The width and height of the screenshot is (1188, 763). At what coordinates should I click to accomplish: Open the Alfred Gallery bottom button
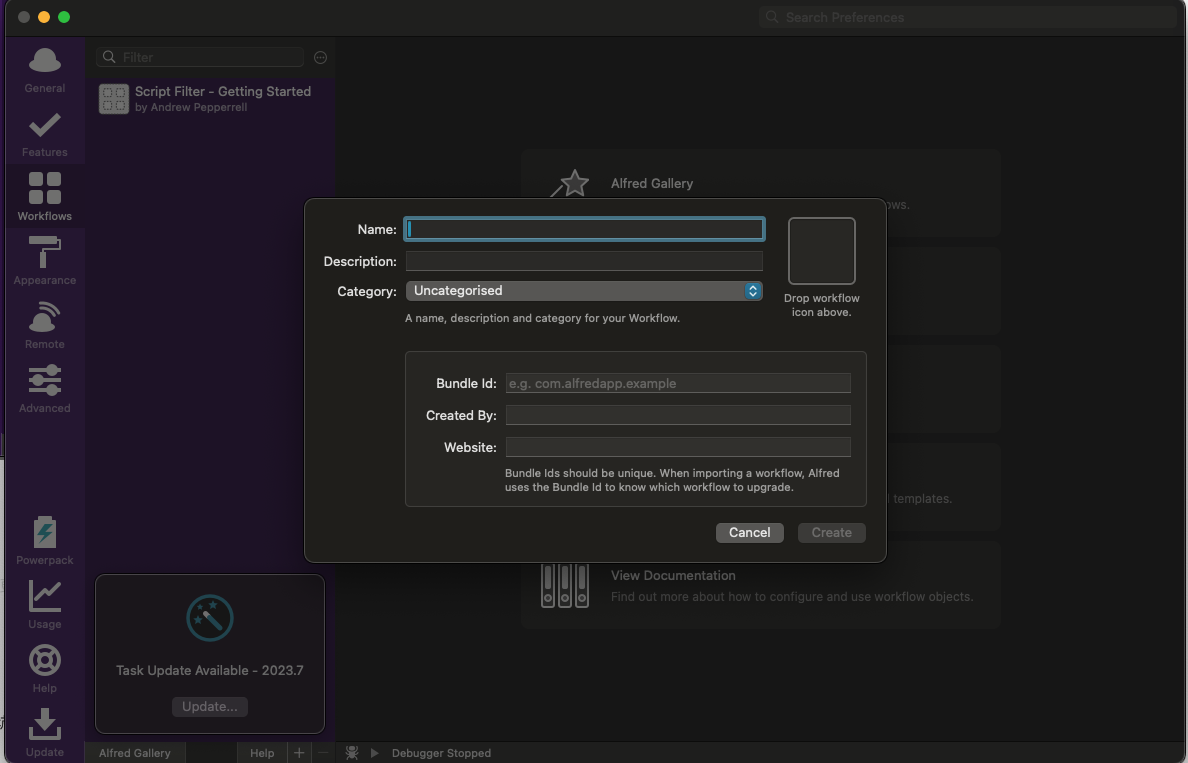[135, 752]
